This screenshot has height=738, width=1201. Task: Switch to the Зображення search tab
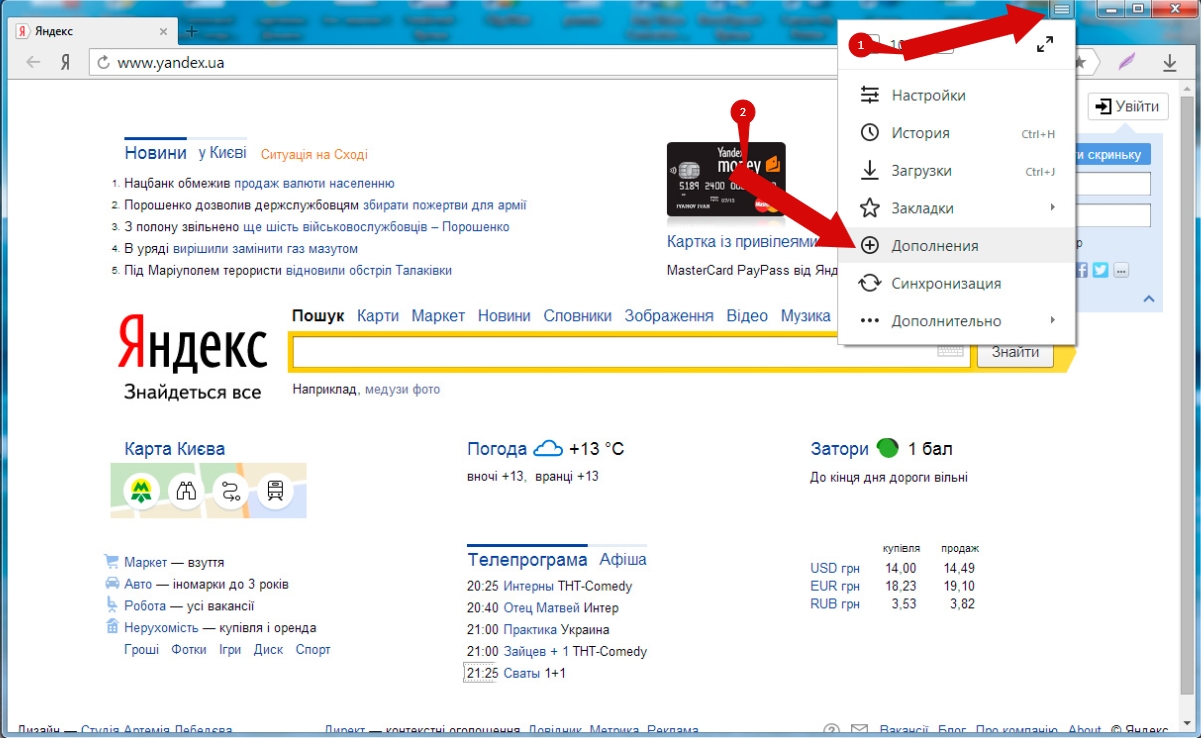(669, 315)
